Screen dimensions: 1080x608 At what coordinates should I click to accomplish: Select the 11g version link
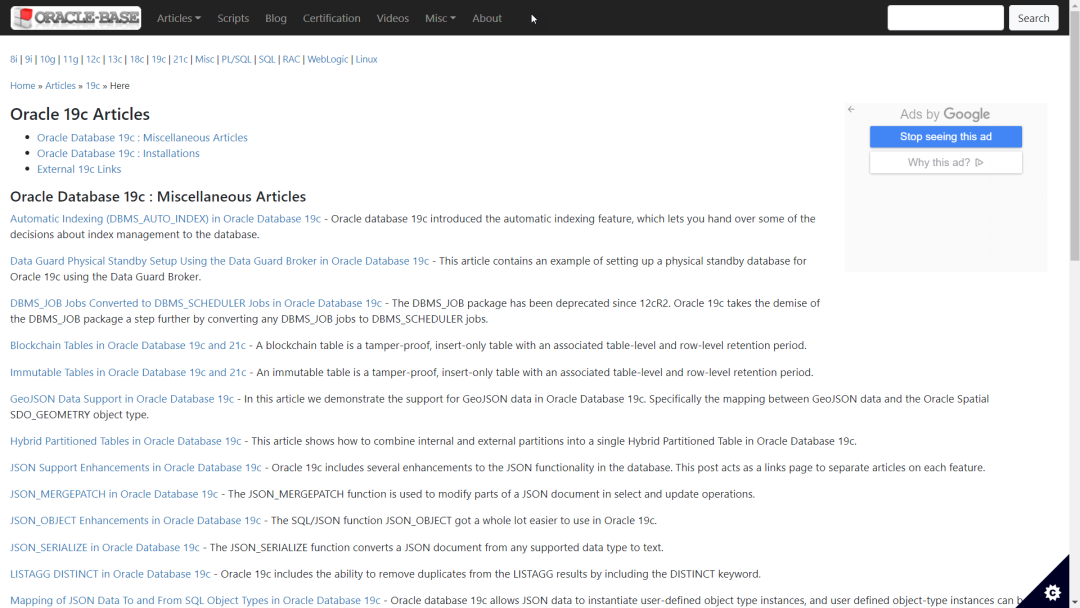point(70,59)
